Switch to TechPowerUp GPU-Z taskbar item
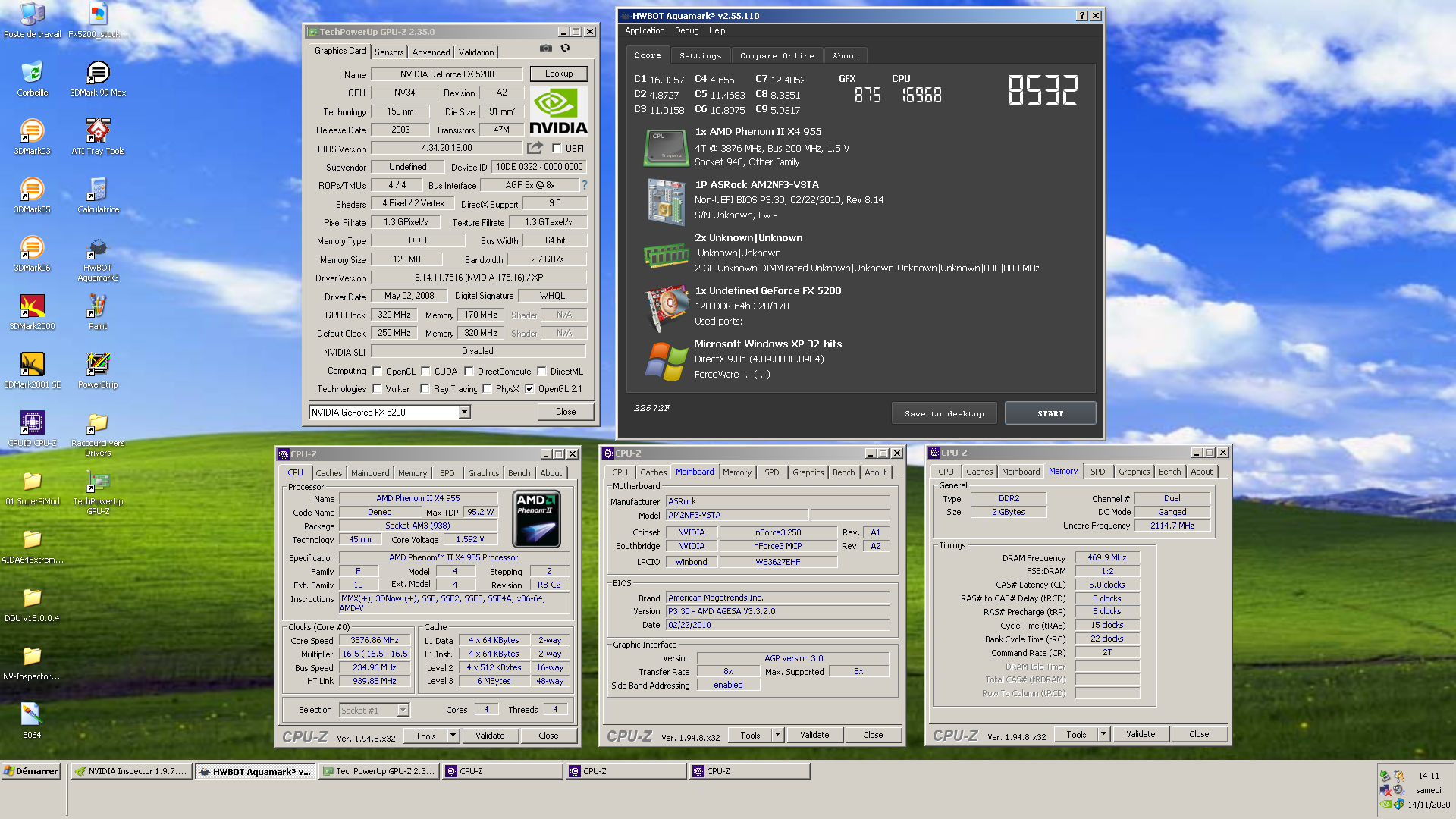The width and height of the screenshot is (1456, 819). coord(379,771)
